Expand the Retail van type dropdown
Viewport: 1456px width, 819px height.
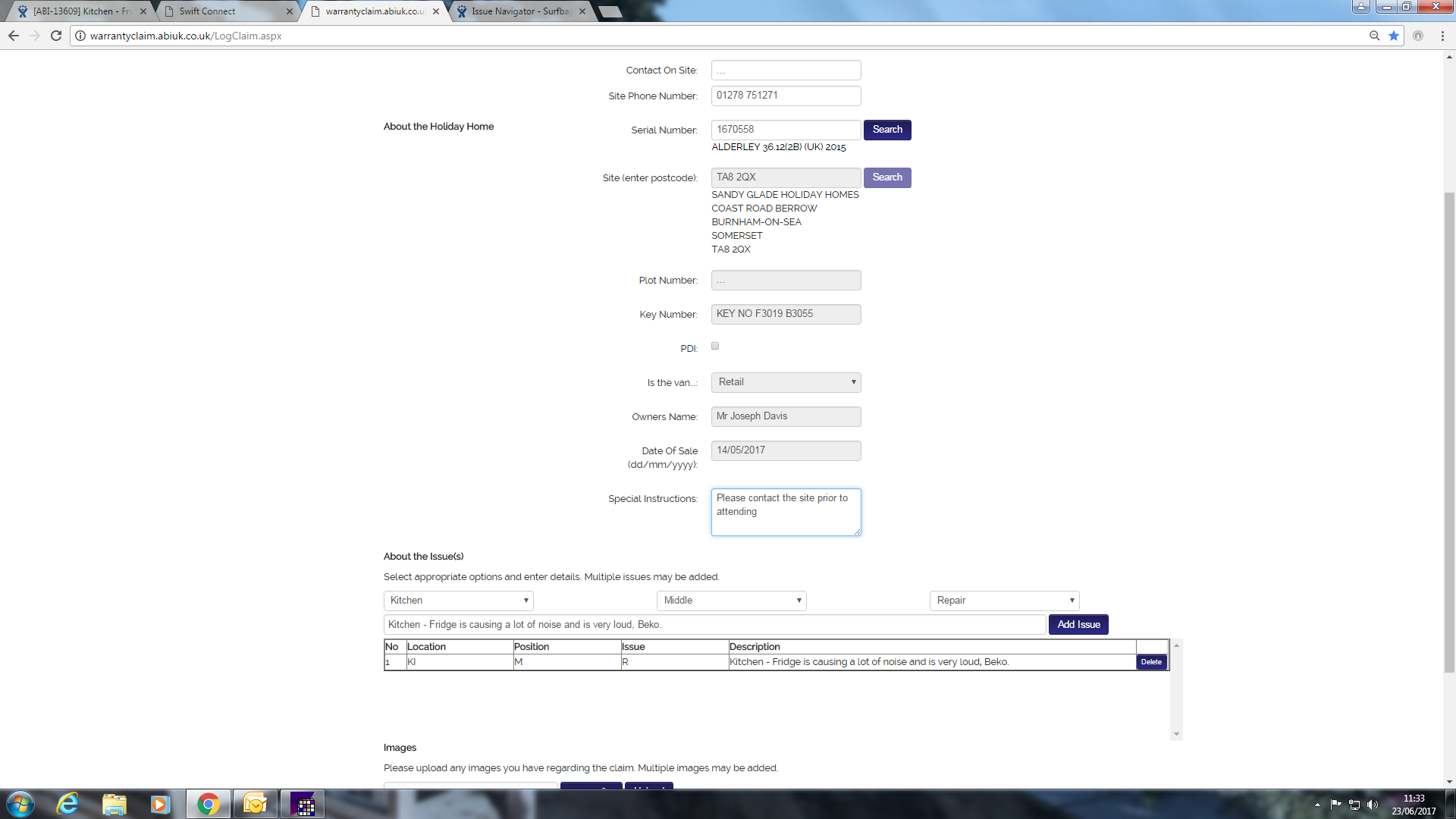click(786, 382)
